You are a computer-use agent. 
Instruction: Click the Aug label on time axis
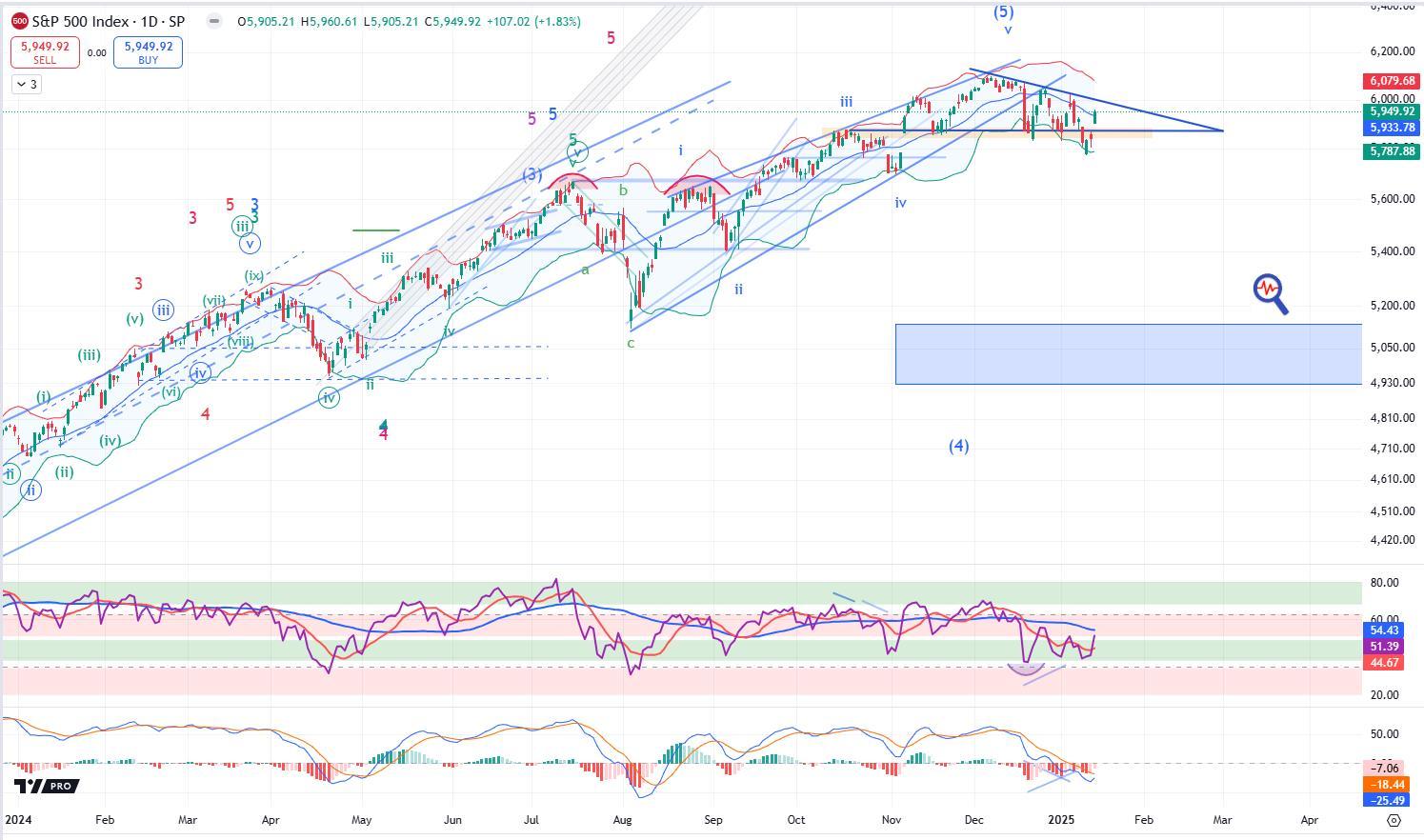tap(623, 819)
